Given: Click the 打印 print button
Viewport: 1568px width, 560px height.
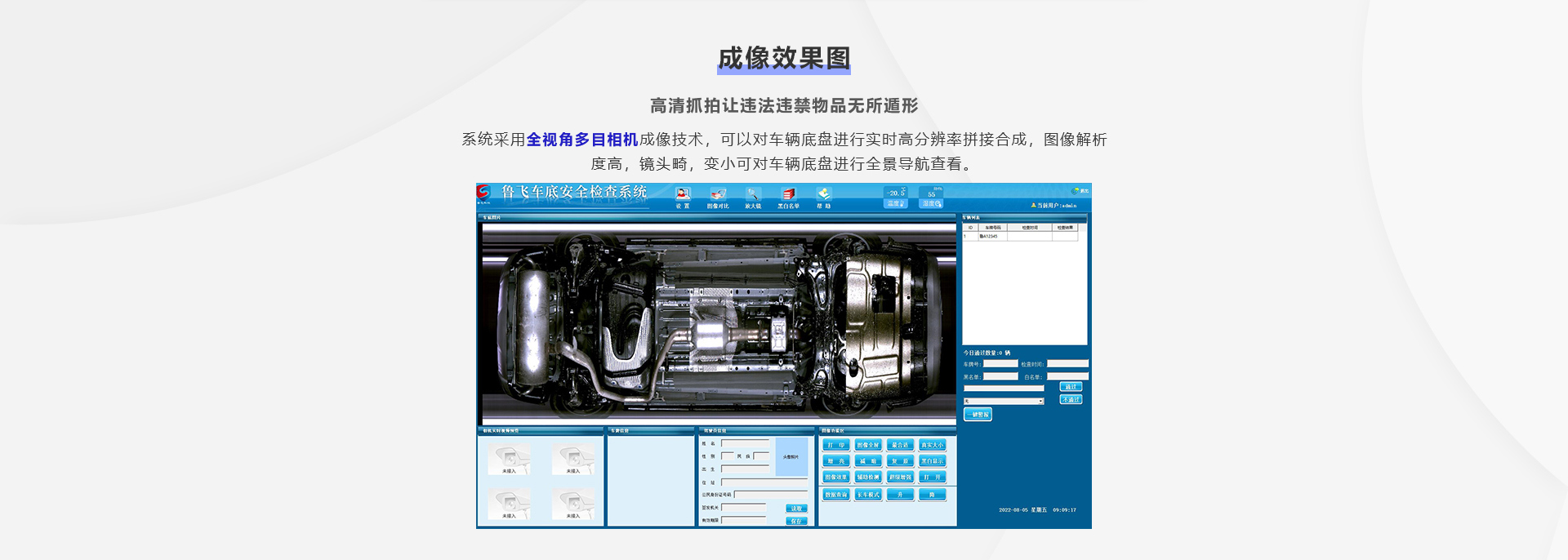Looking at the screenshot, I should (836, 445).
